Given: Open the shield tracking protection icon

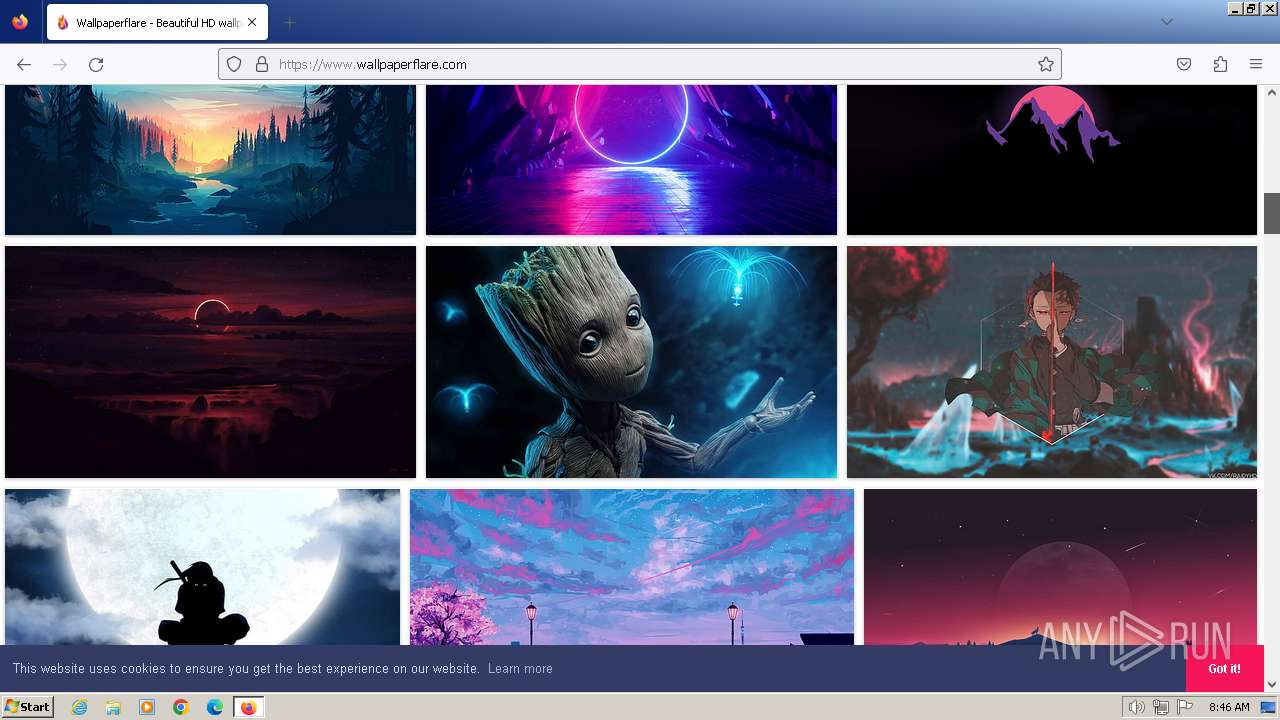Looking at the screenshot, I should pos(234,64).
